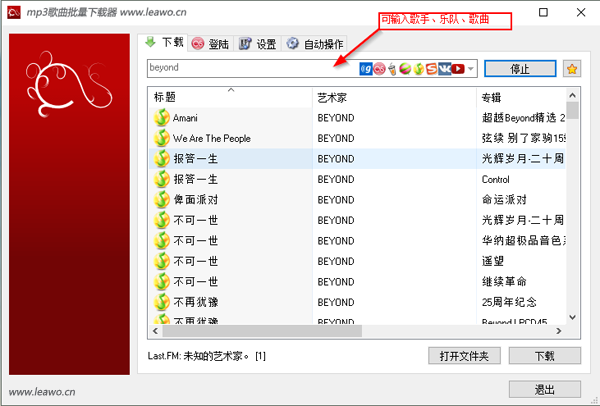Click the horizontal scrollbar right arrow

click(x=559, y=331)
